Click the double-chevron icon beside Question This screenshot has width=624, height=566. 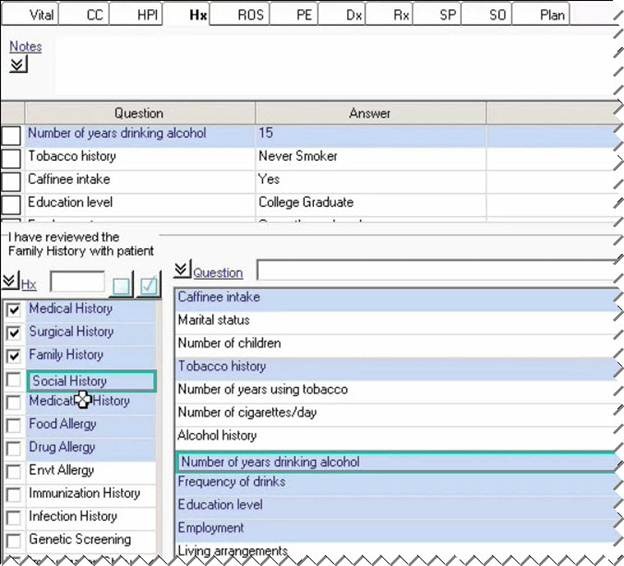[182, 270]
